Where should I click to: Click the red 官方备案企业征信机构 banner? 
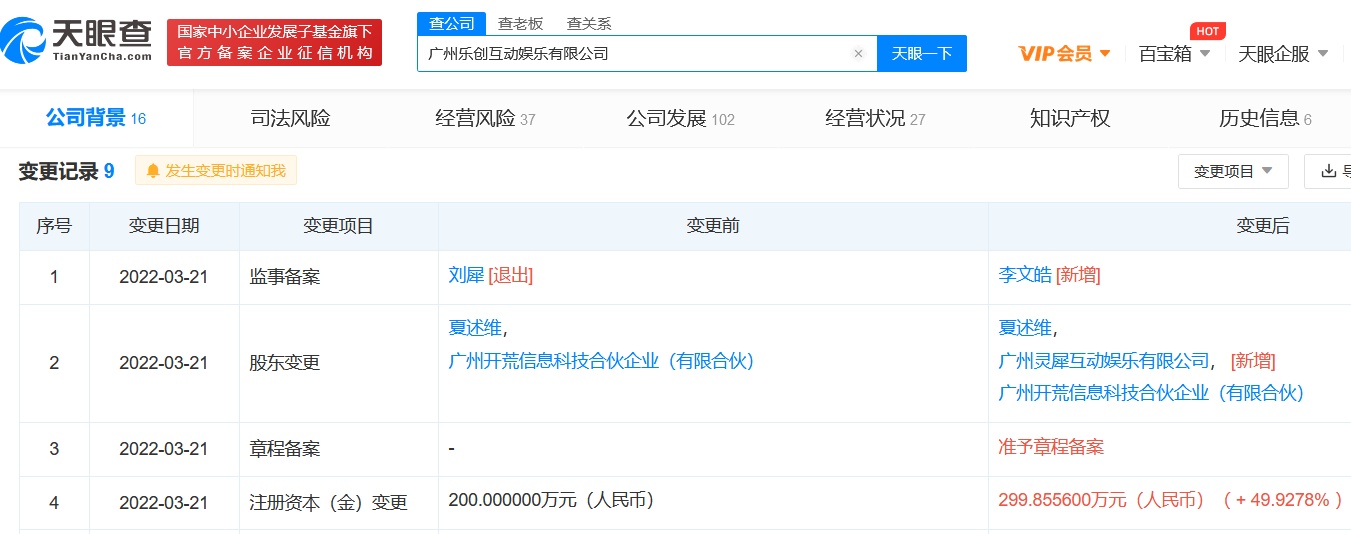274,43
